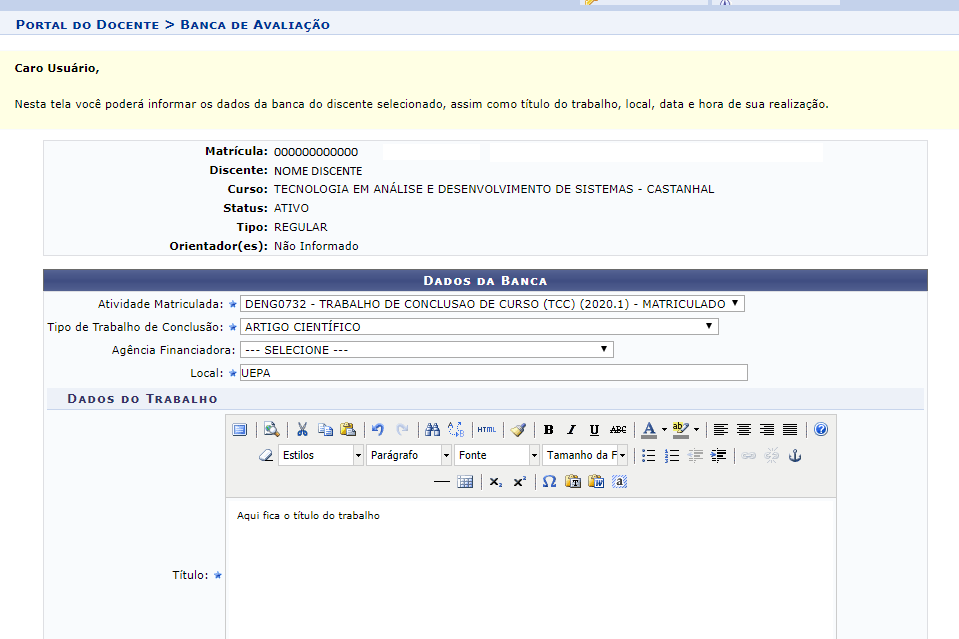The image size is (959, 639).
Task: Open the text color picker arrow
Action: click(x=664, y=430)
